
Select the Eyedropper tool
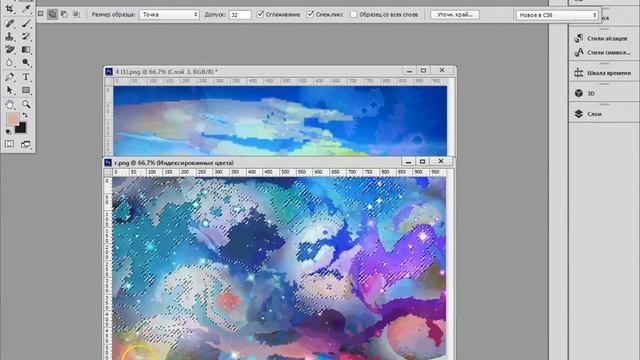(26, 9)
